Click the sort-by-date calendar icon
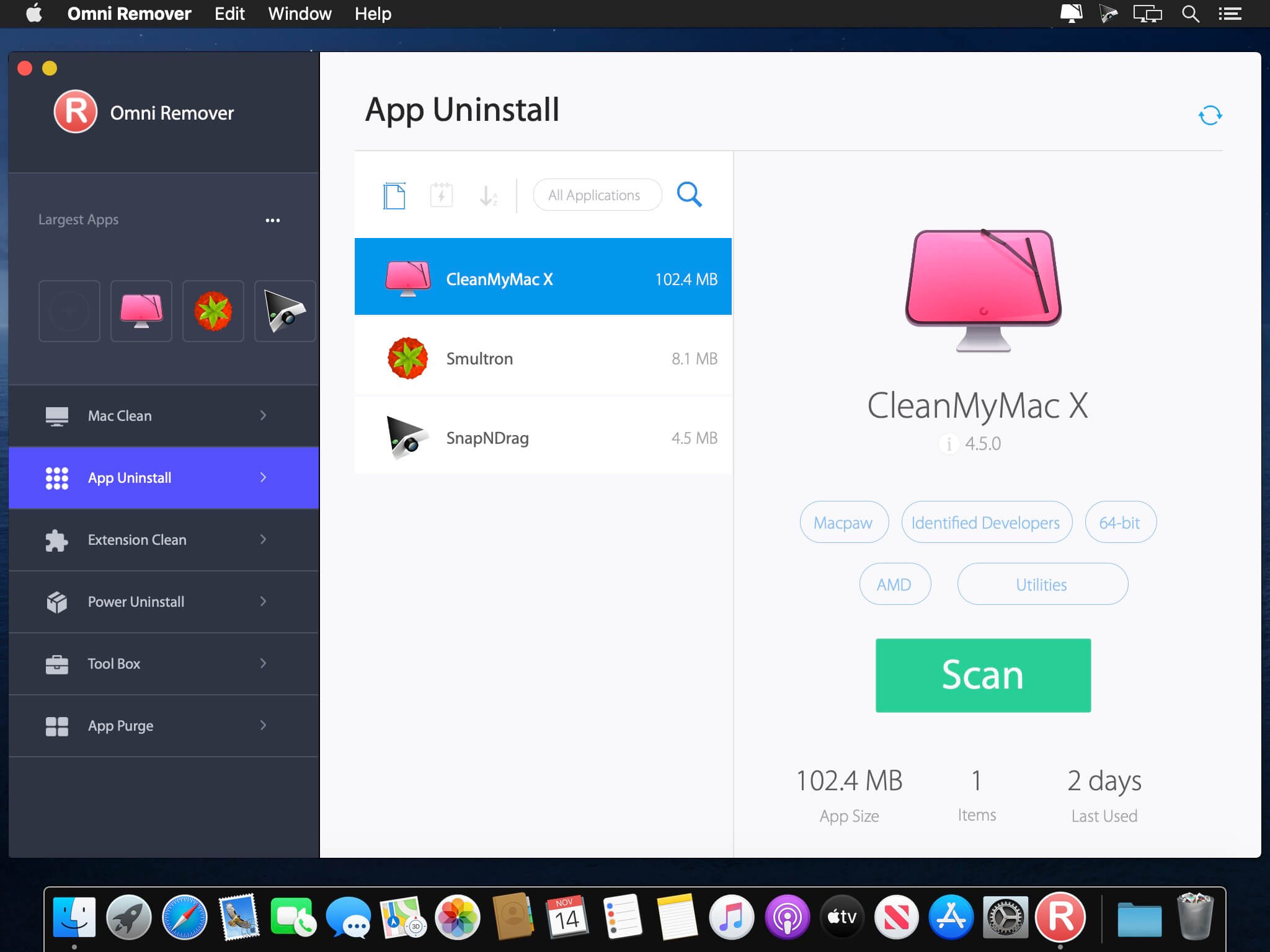1270x952 pixels. point(441,195)
